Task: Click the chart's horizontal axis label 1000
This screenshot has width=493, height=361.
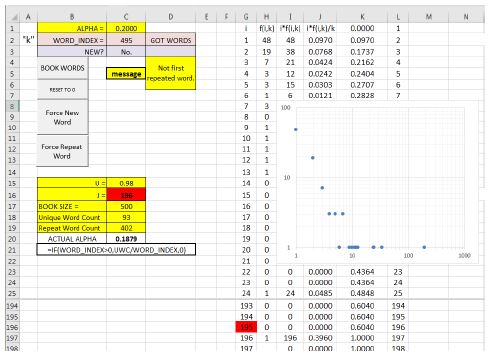Action: (x=464, y=256)
